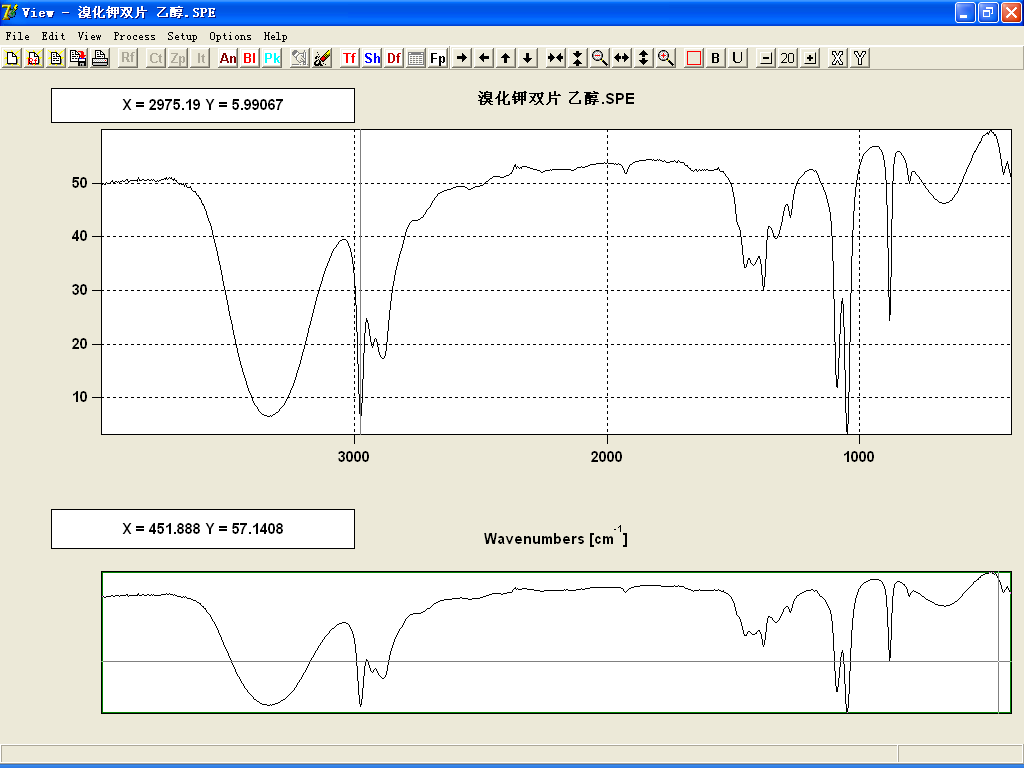Click the 2000 wavenumber axis label
This screenshot has height=768, width=1024.
coord(607,456)
